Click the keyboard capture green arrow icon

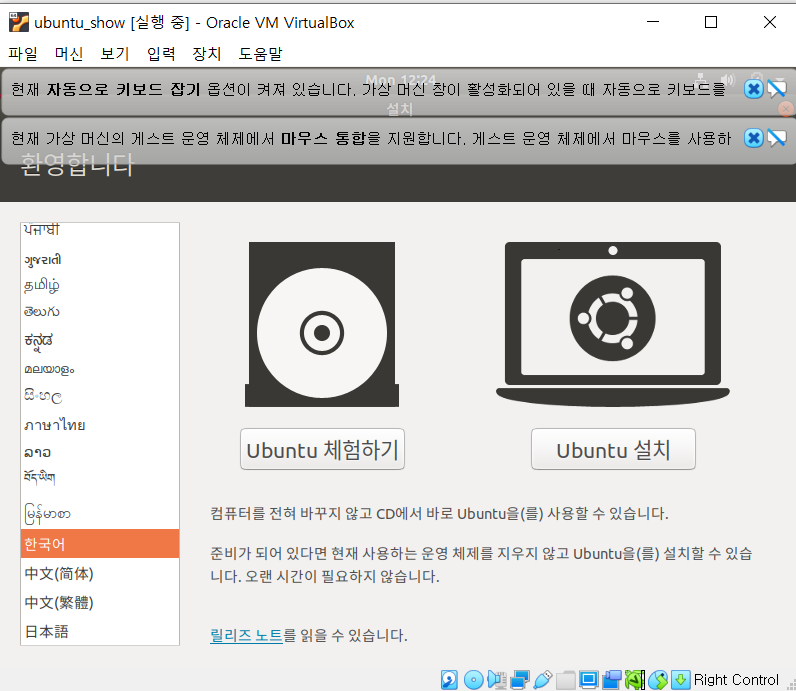[680, 679]
